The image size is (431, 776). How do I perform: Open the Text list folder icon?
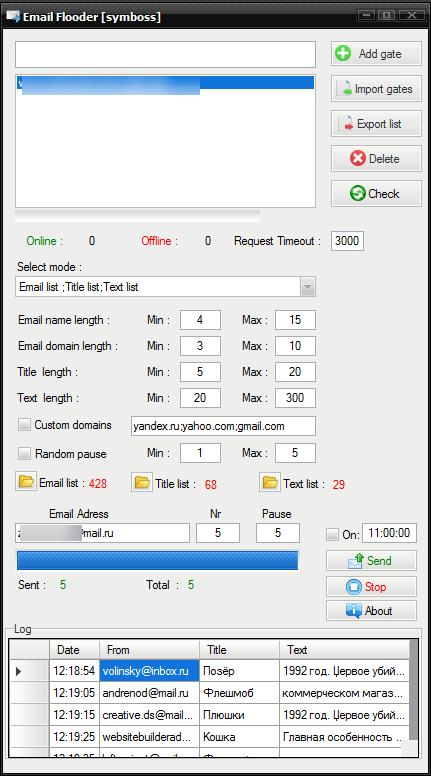(x=270, y=482)
